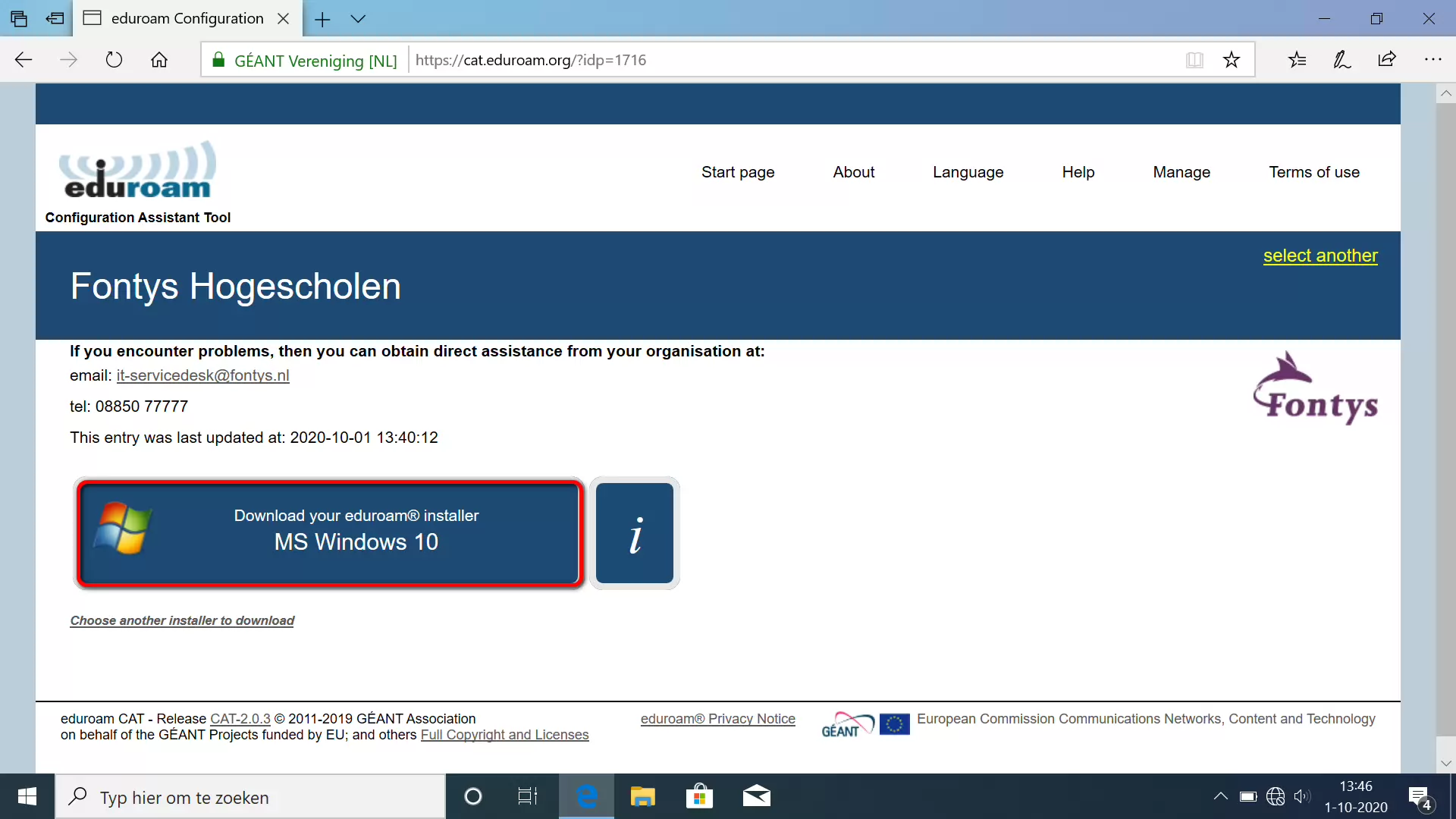The image size is (1456, 819).
Task: Click the home/refresh page icon
Action: (x=159, y=59)
